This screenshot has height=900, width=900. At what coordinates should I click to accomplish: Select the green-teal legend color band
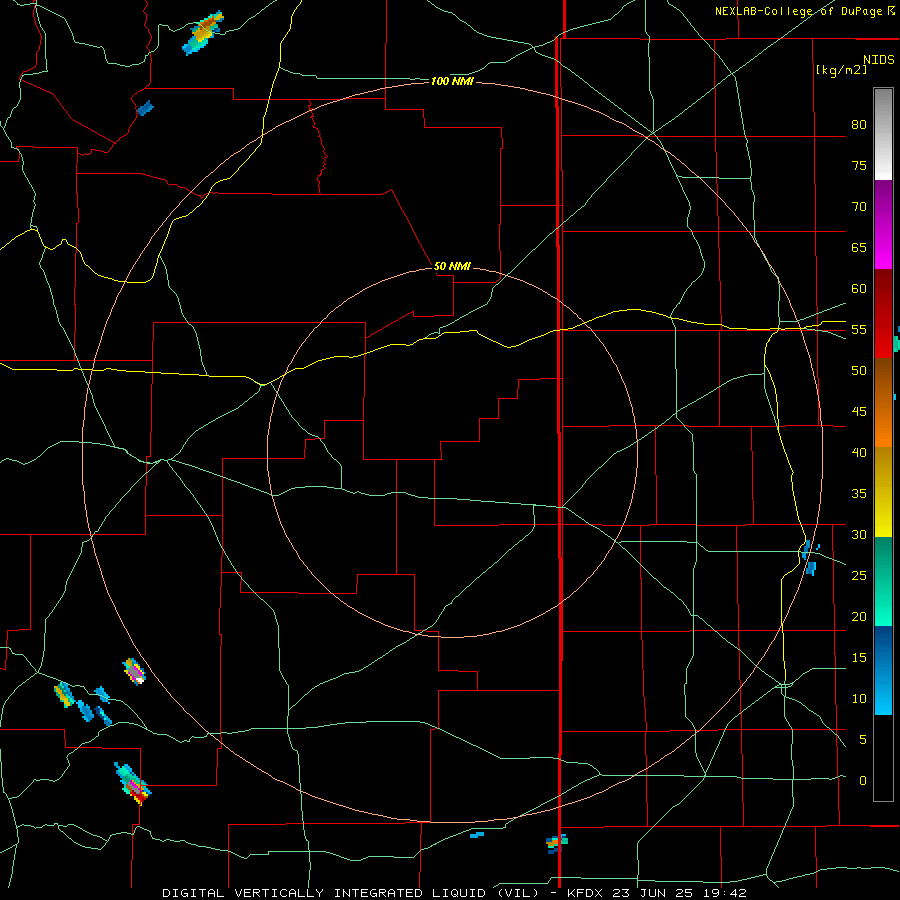[883, 581]
